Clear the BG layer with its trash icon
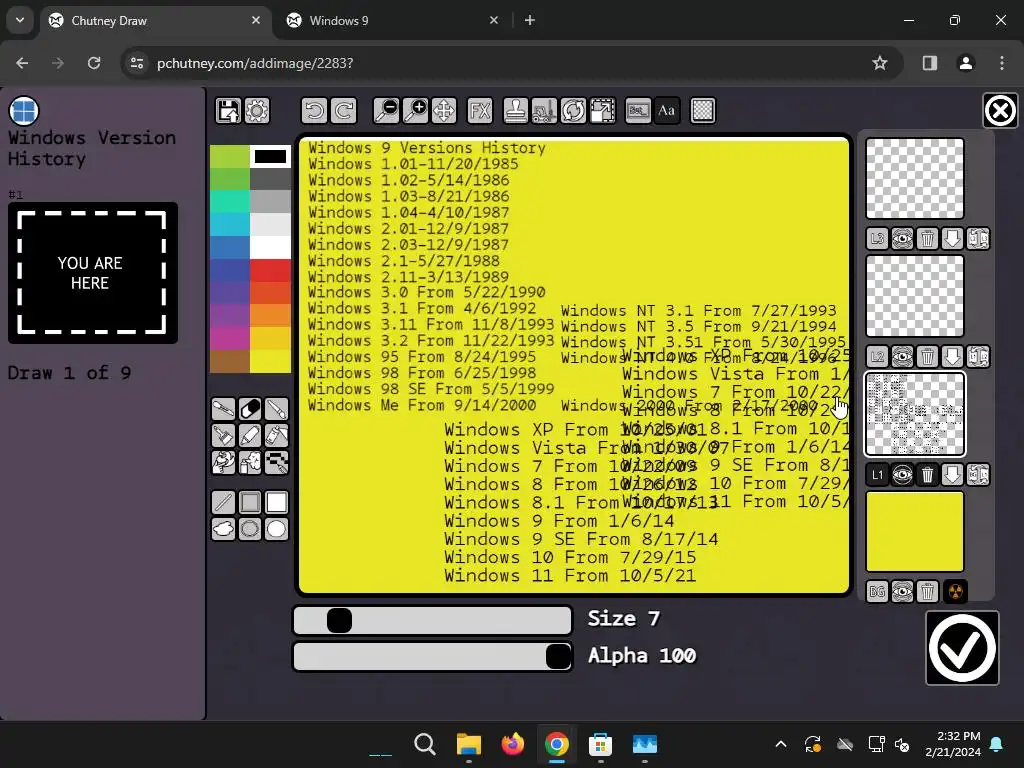The height and width of the screenshot is (768, 1024). pos(927,592)
